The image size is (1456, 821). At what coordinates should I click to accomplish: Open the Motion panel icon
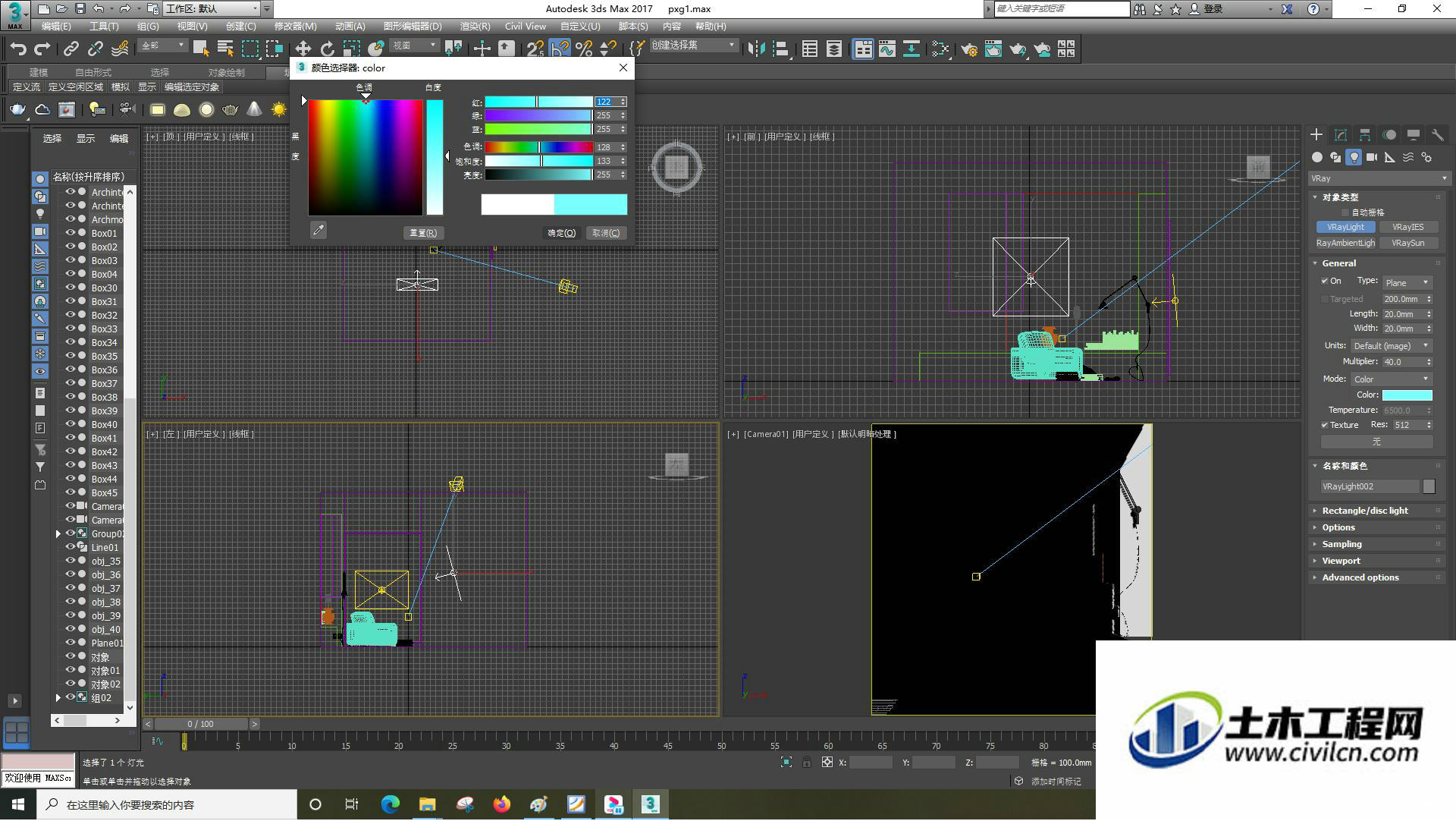(1389, 134)
